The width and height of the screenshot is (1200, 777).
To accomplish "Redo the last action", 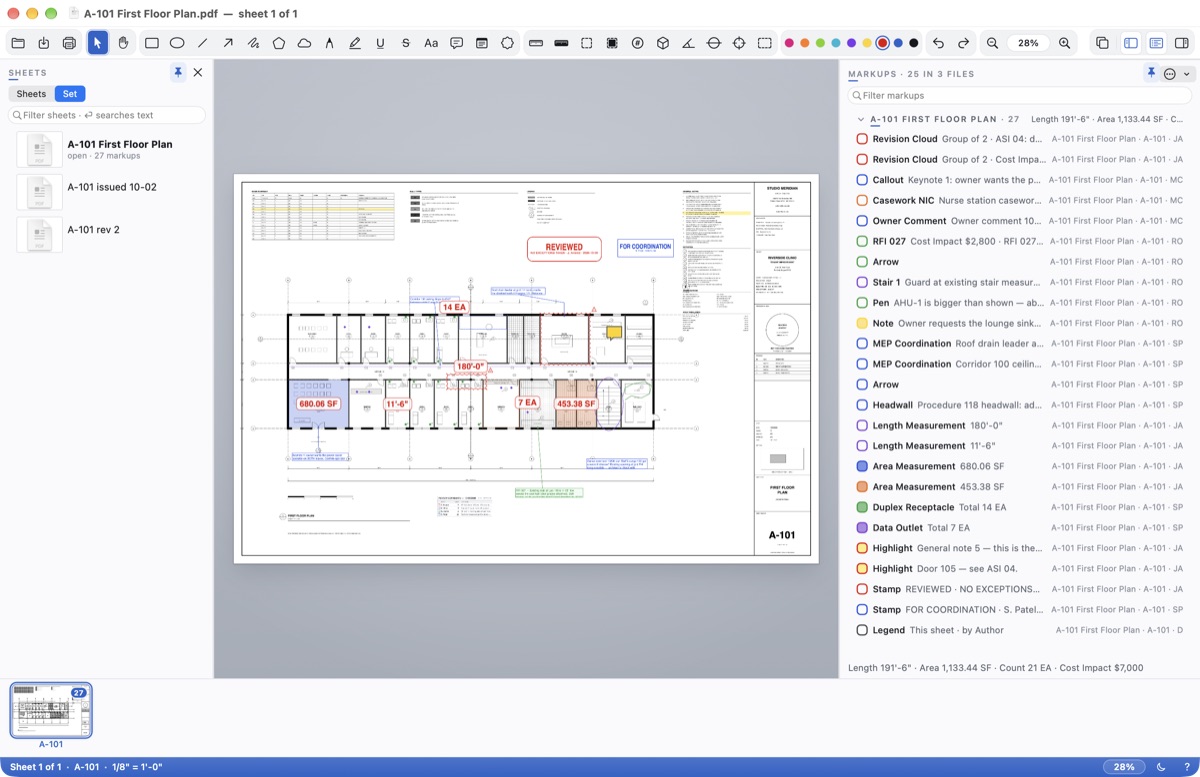I will point(964,43).
